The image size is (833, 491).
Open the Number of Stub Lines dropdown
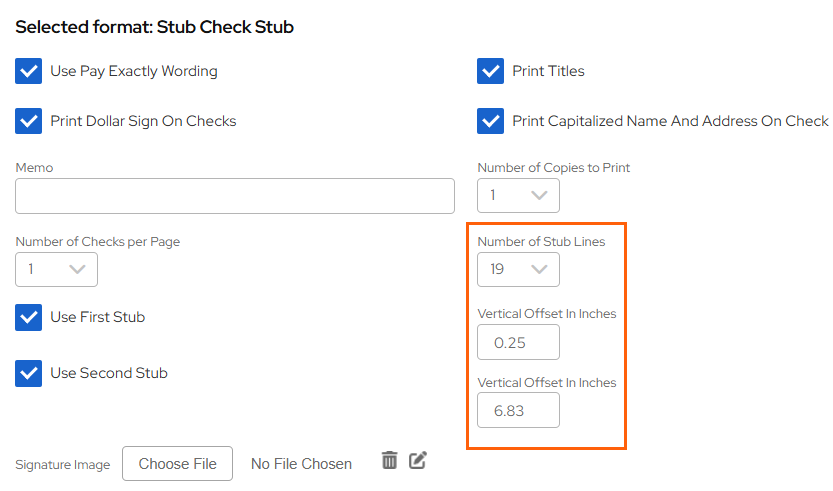518,269
